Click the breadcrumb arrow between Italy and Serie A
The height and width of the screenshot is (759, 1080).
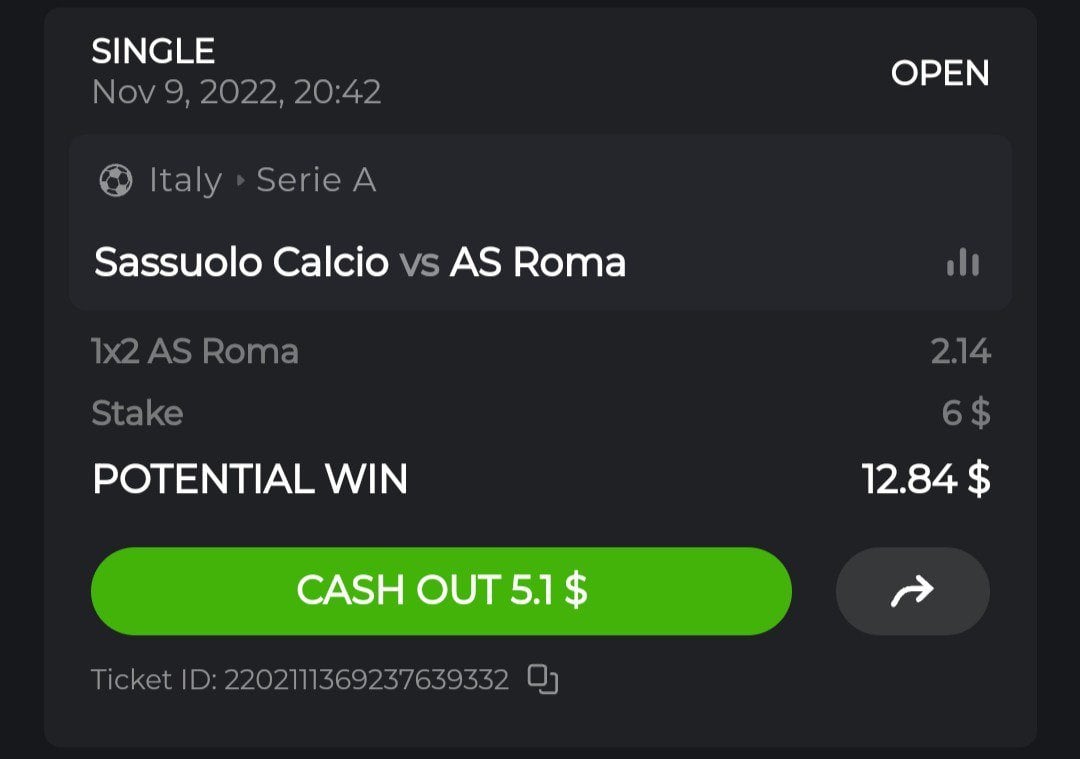tap(240, 181)
